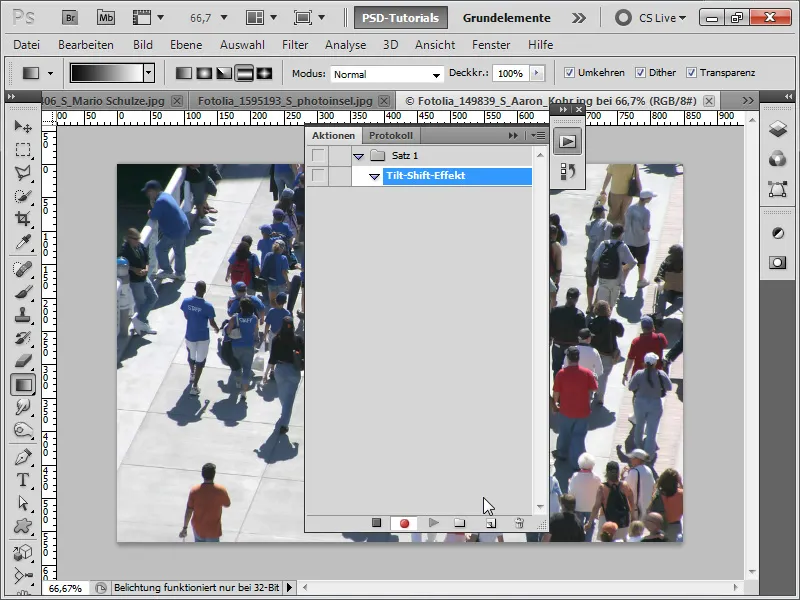Open the Paths panel icon in dock

[778, 189]
